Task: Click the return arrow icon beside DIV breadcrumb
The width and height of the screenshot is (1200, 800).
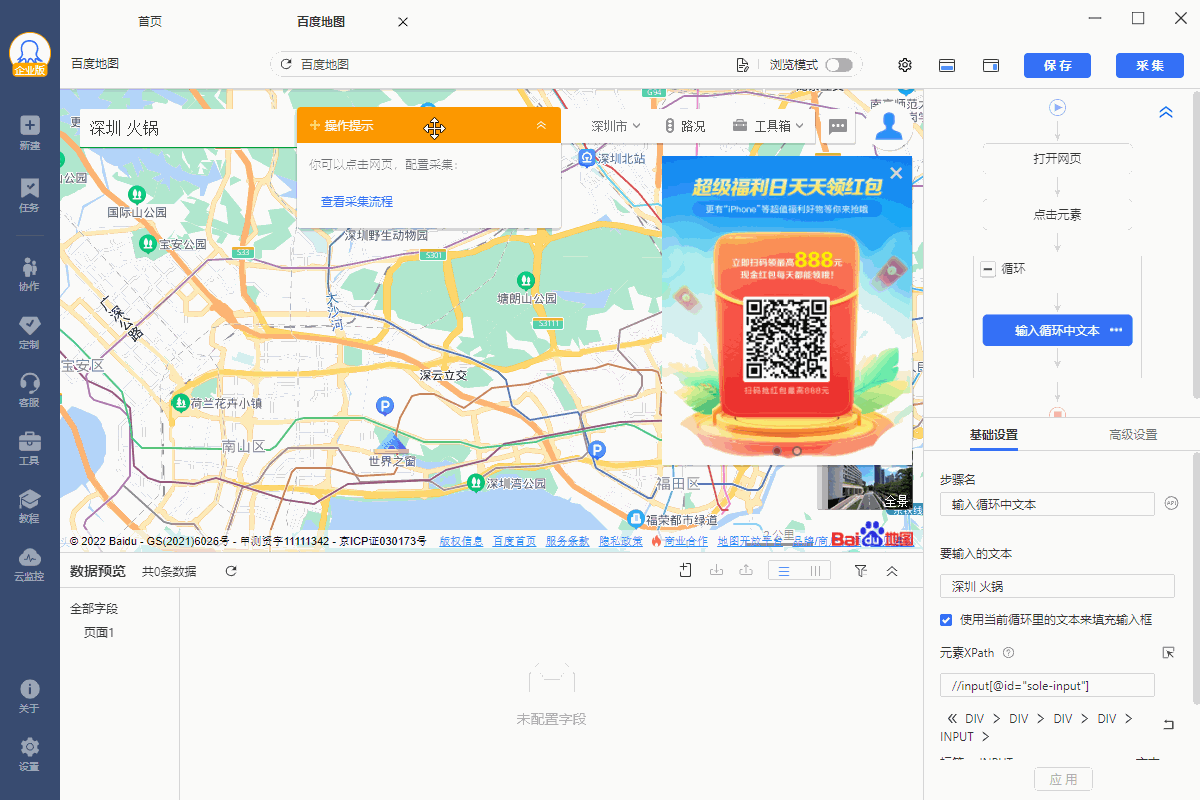Action: click(x=1168, y=724)
